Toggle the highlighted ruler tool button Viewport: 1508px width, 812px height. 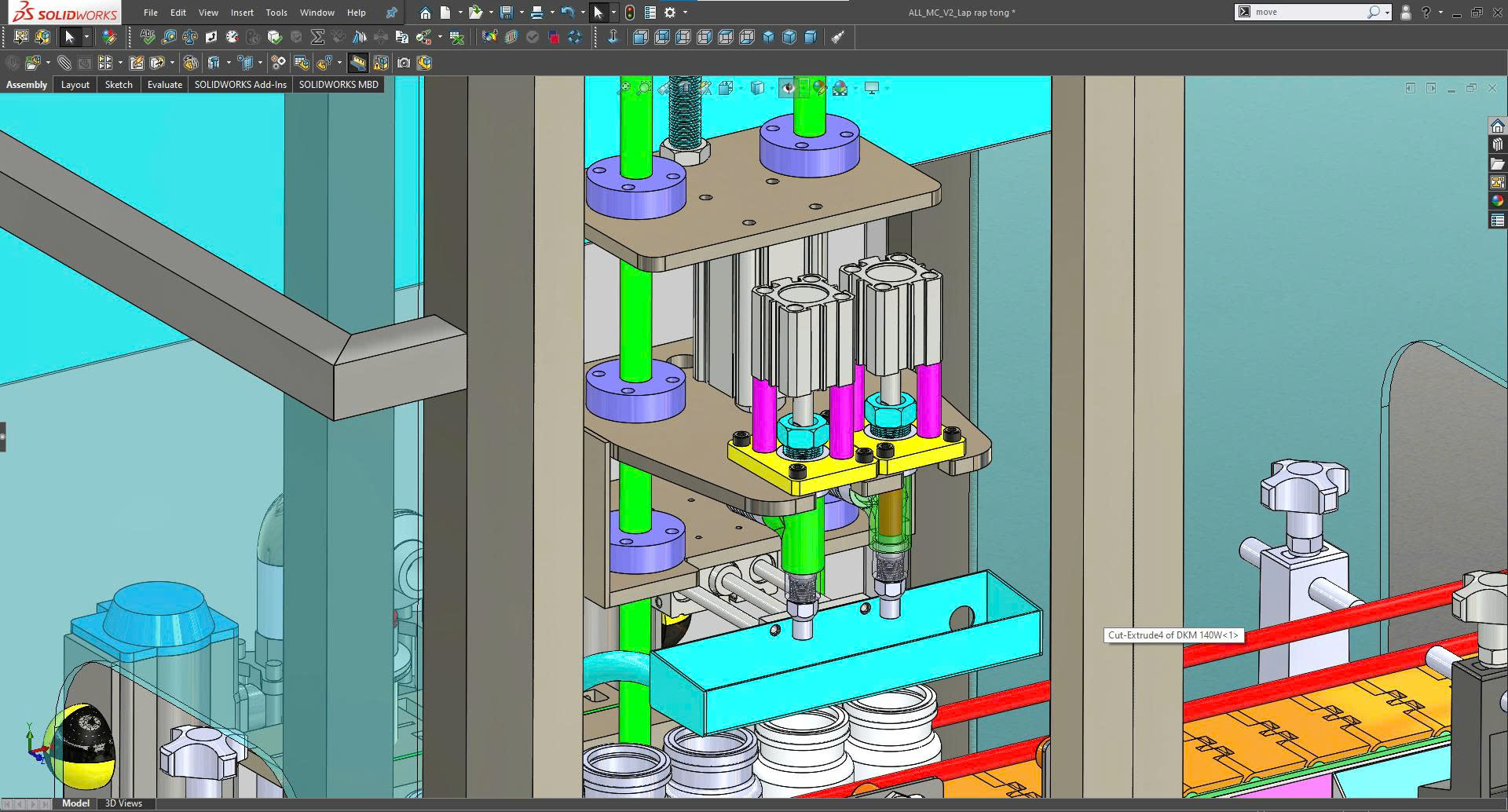tap(358, 63)
